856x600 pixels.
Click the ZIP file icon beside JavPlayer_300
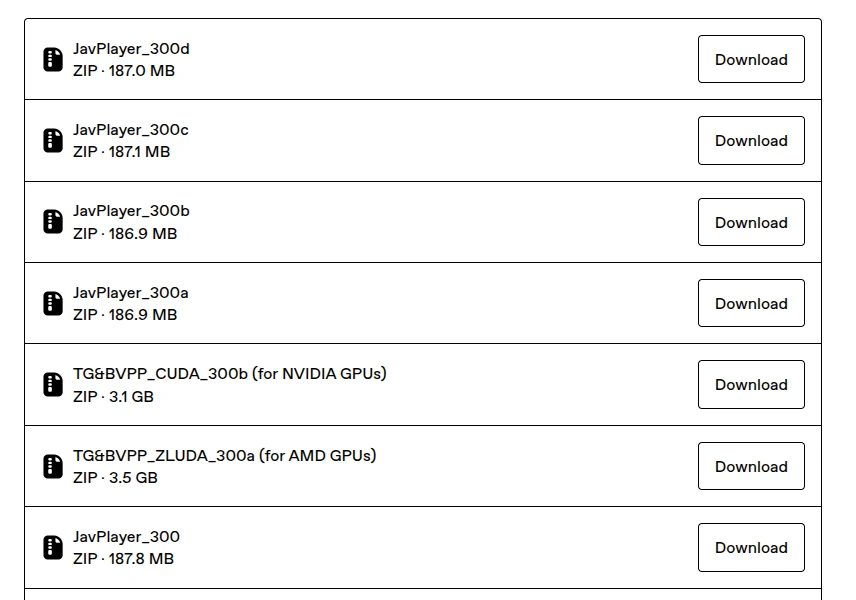pyautogui.click(x=53, y=548)
